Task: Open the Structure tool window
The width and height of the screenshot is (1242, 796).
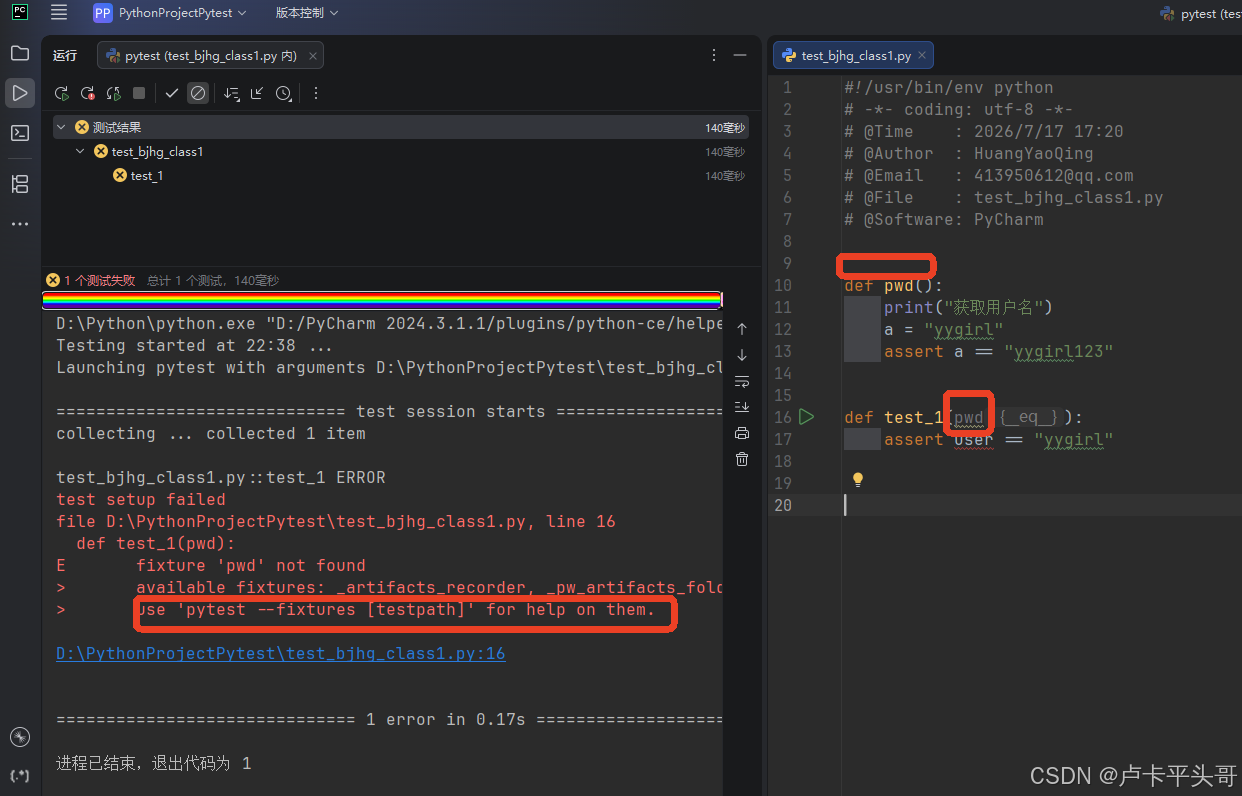Action: point(19,184)
